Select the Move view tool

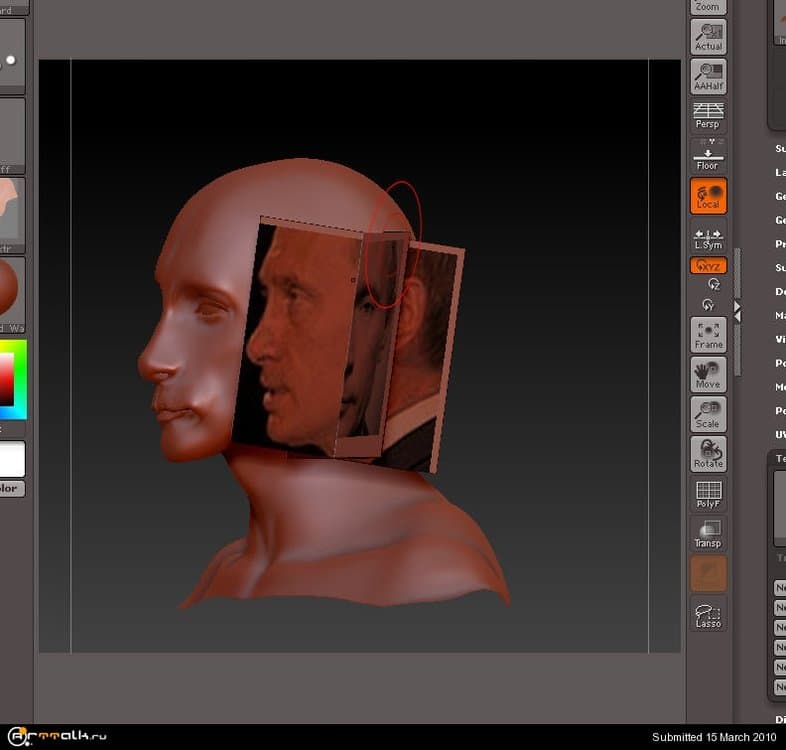(708, 374)
